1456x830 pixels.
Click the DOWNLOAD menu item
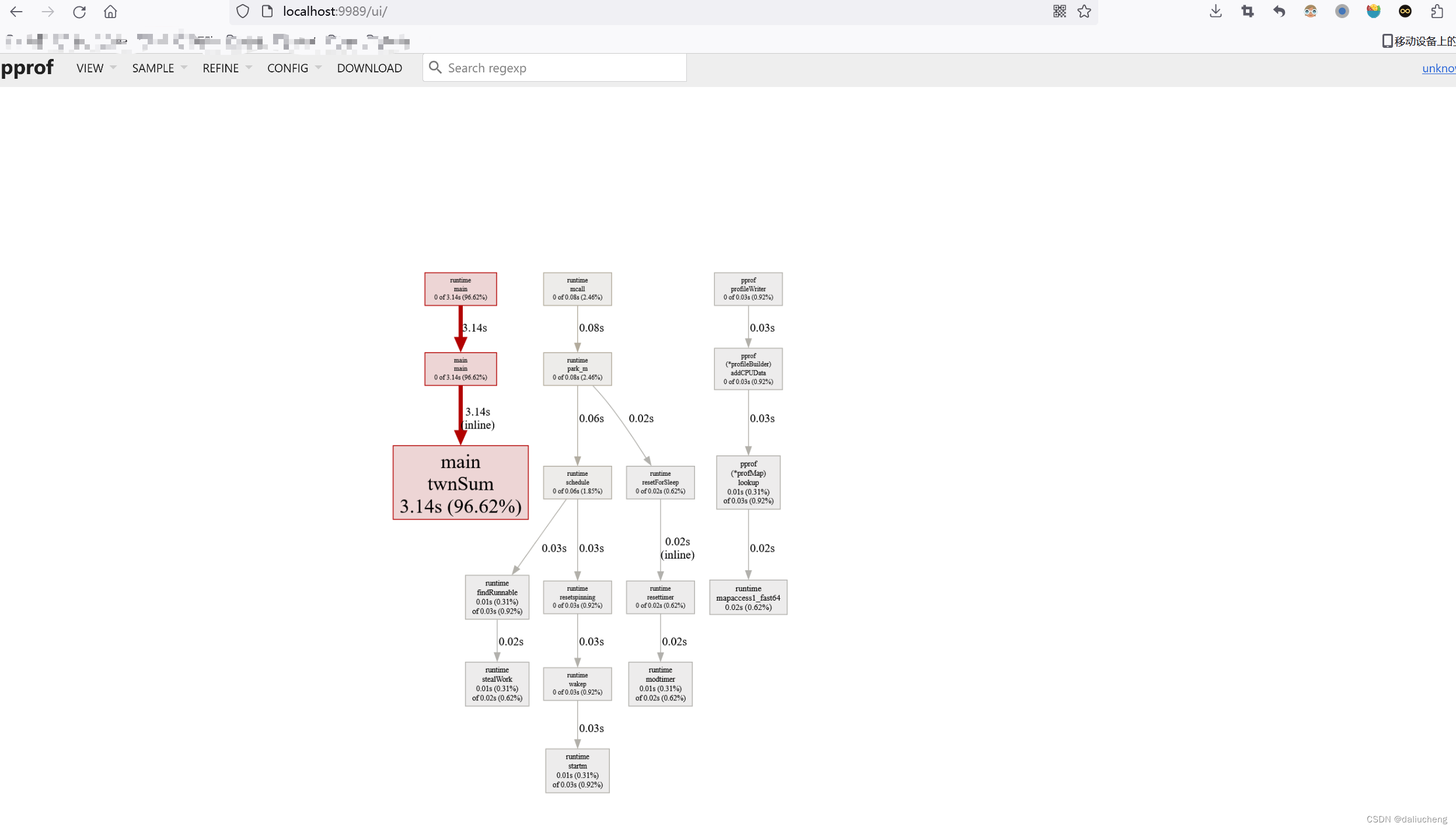(x=369, y=68)
